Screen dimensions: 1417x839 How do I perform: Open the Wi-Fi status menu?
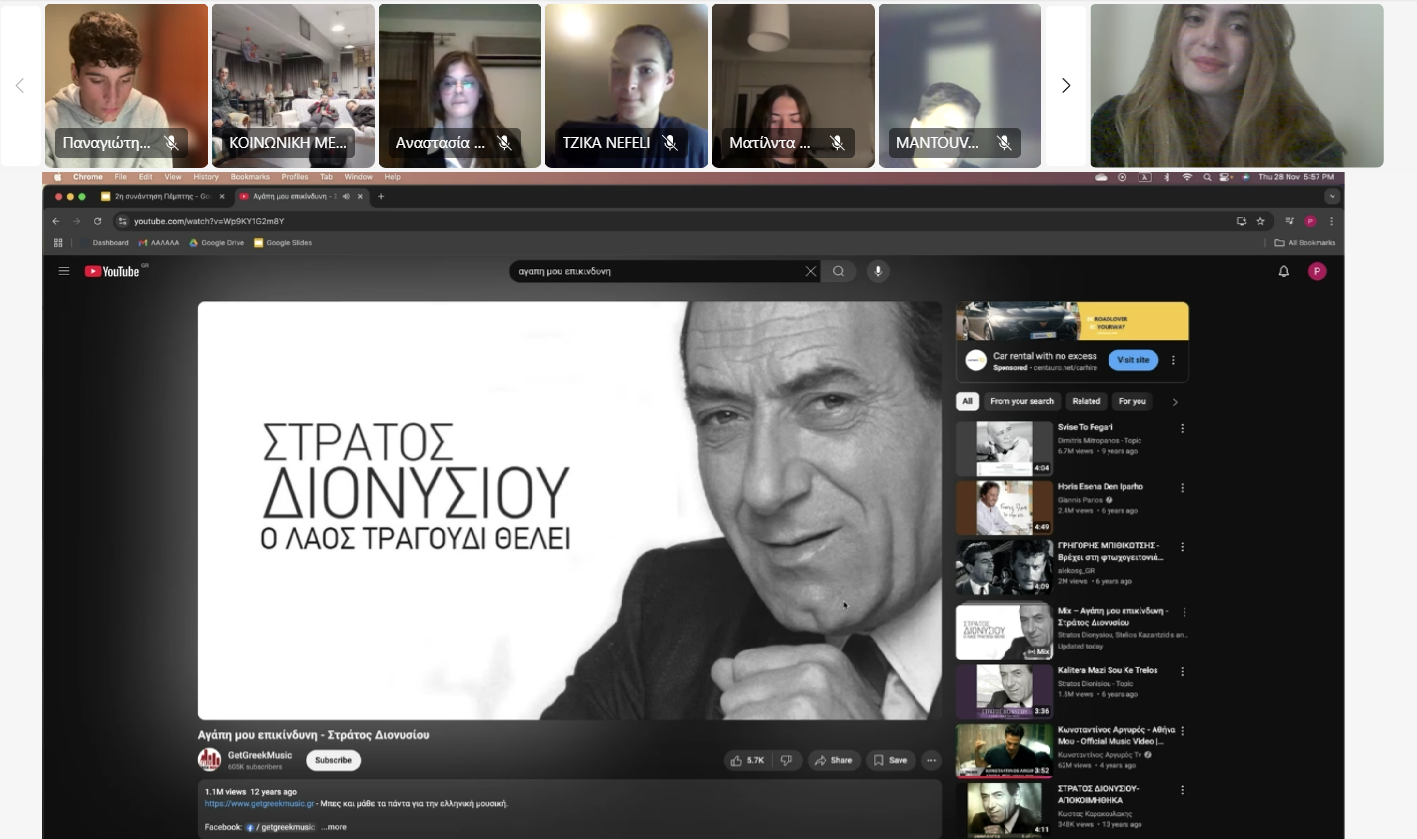(1187, 177)
